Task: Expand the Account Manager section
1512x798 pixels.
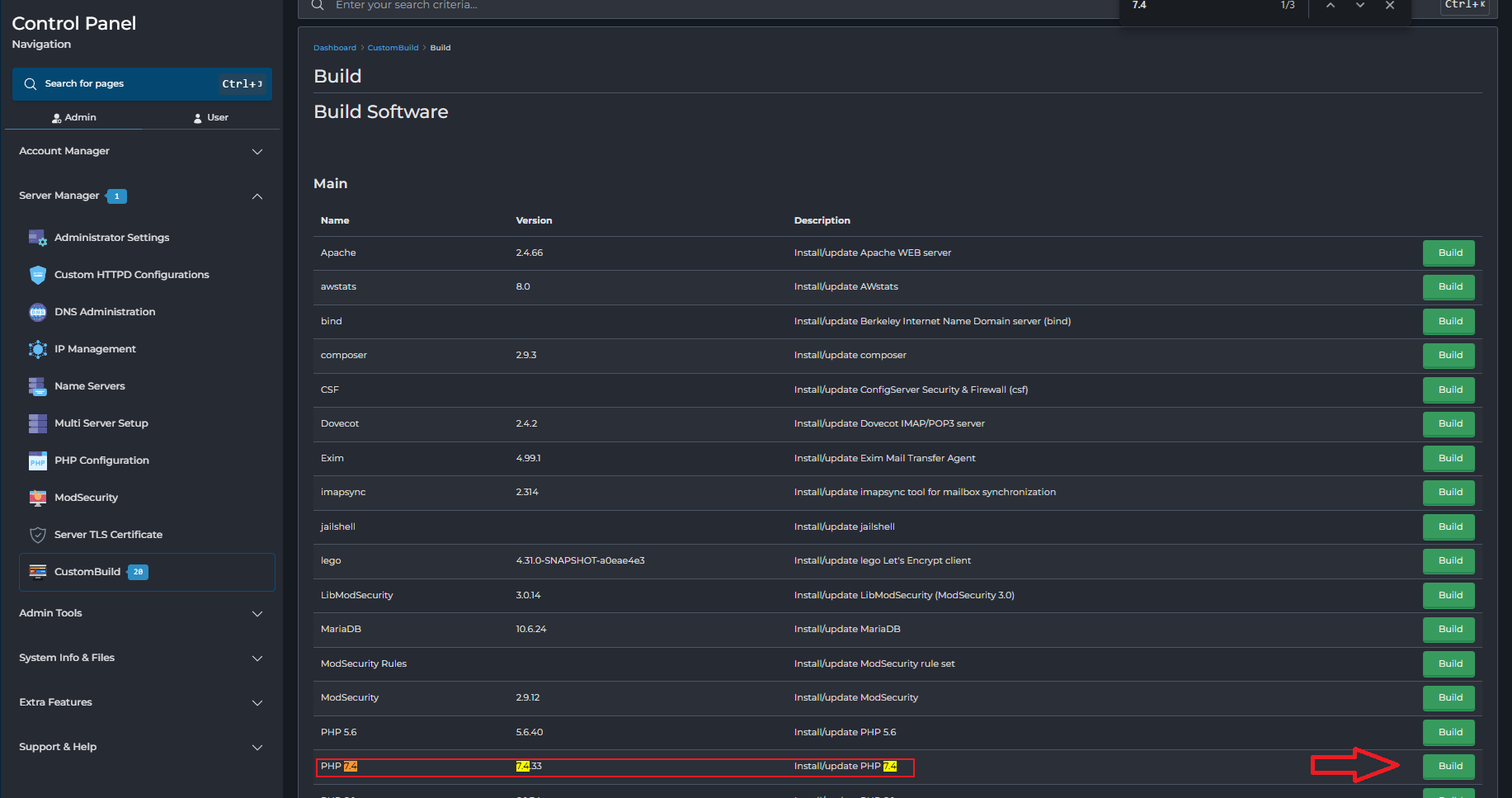Action: pos(257,152)
